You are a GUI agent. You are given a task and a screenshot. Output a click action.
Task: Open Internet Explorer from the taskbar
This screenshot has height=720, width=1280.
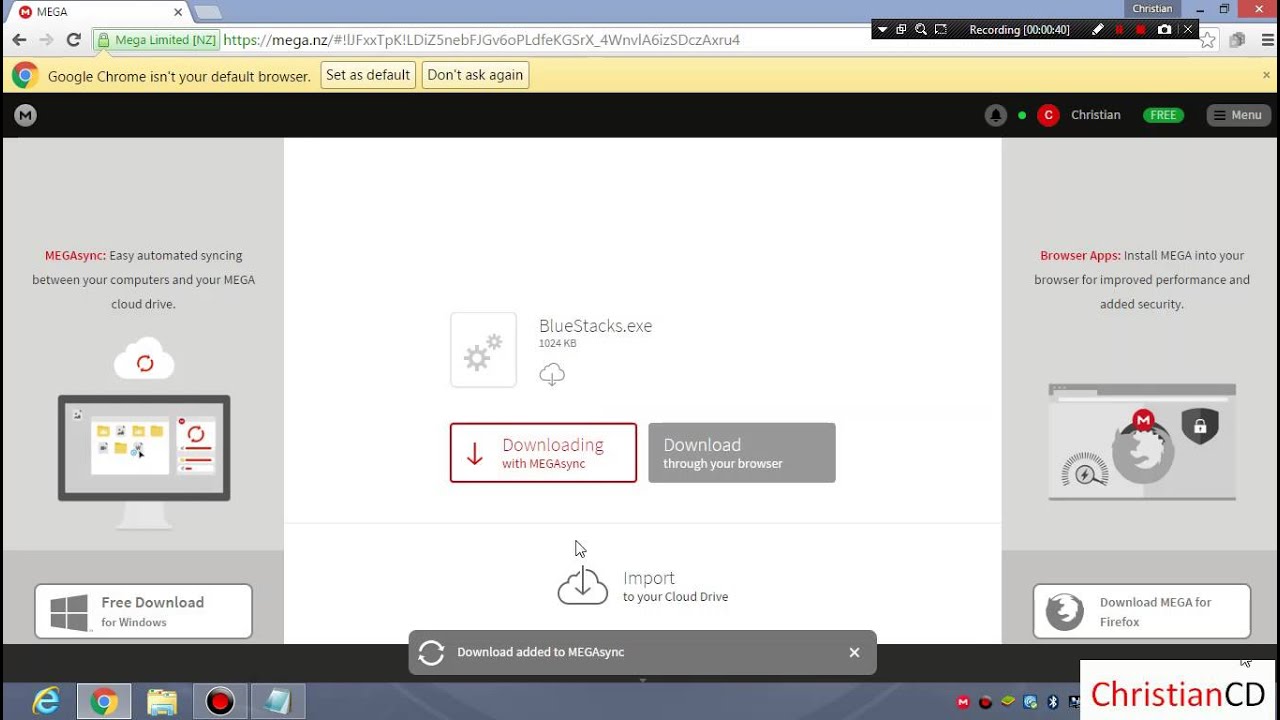pyautogui.click(x=46, y=701)
